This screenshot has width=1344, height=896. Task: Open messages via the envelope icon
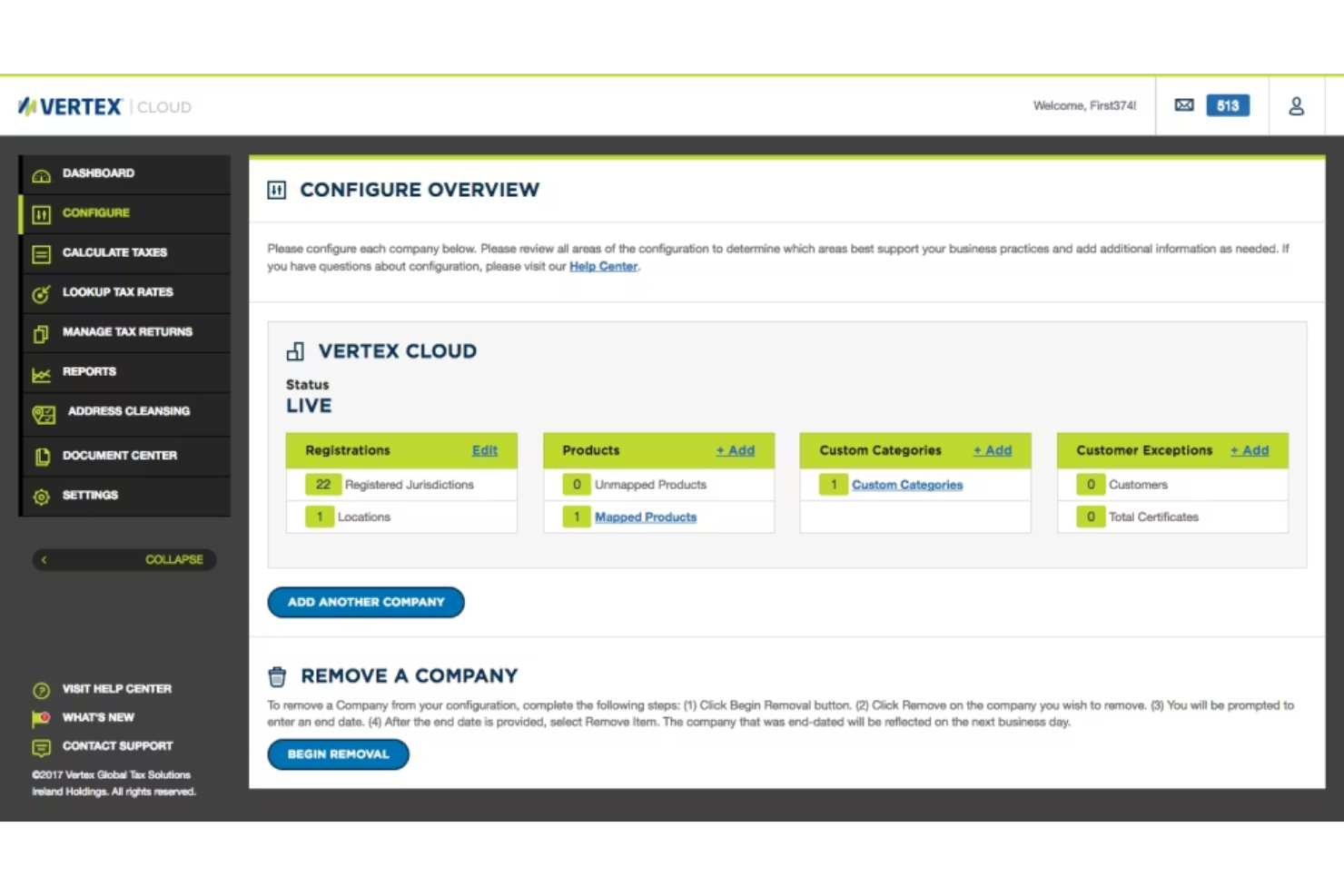(1184, 105)
